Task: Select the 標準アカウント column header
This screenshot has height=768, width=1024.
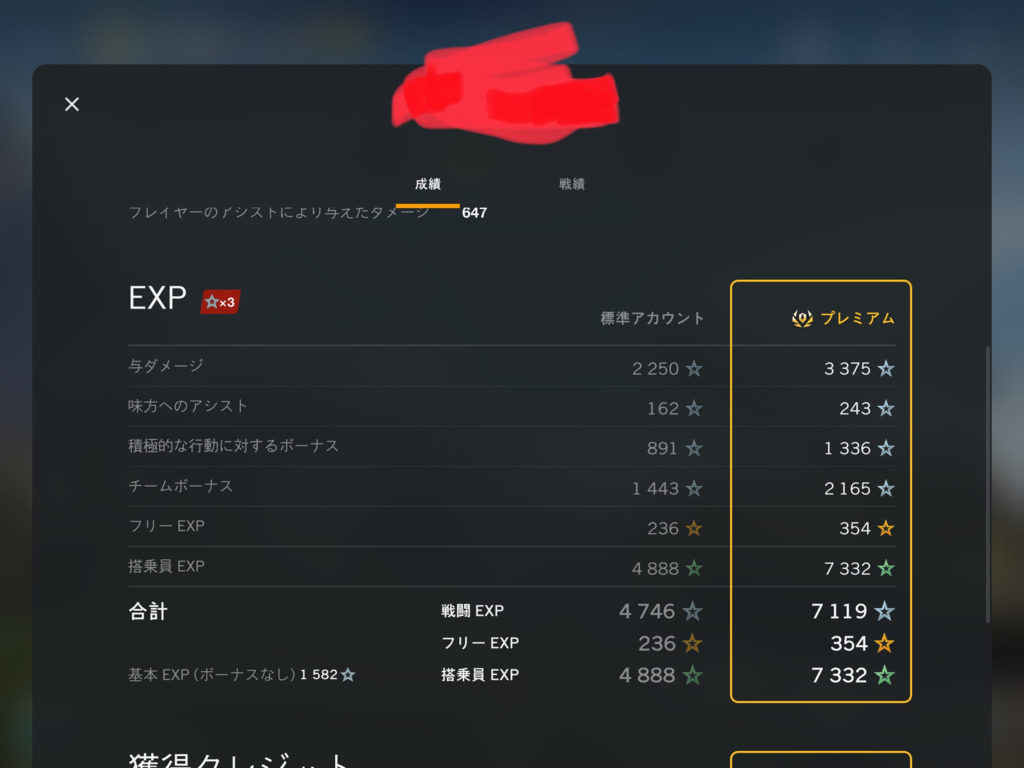Action: [652, 318]
